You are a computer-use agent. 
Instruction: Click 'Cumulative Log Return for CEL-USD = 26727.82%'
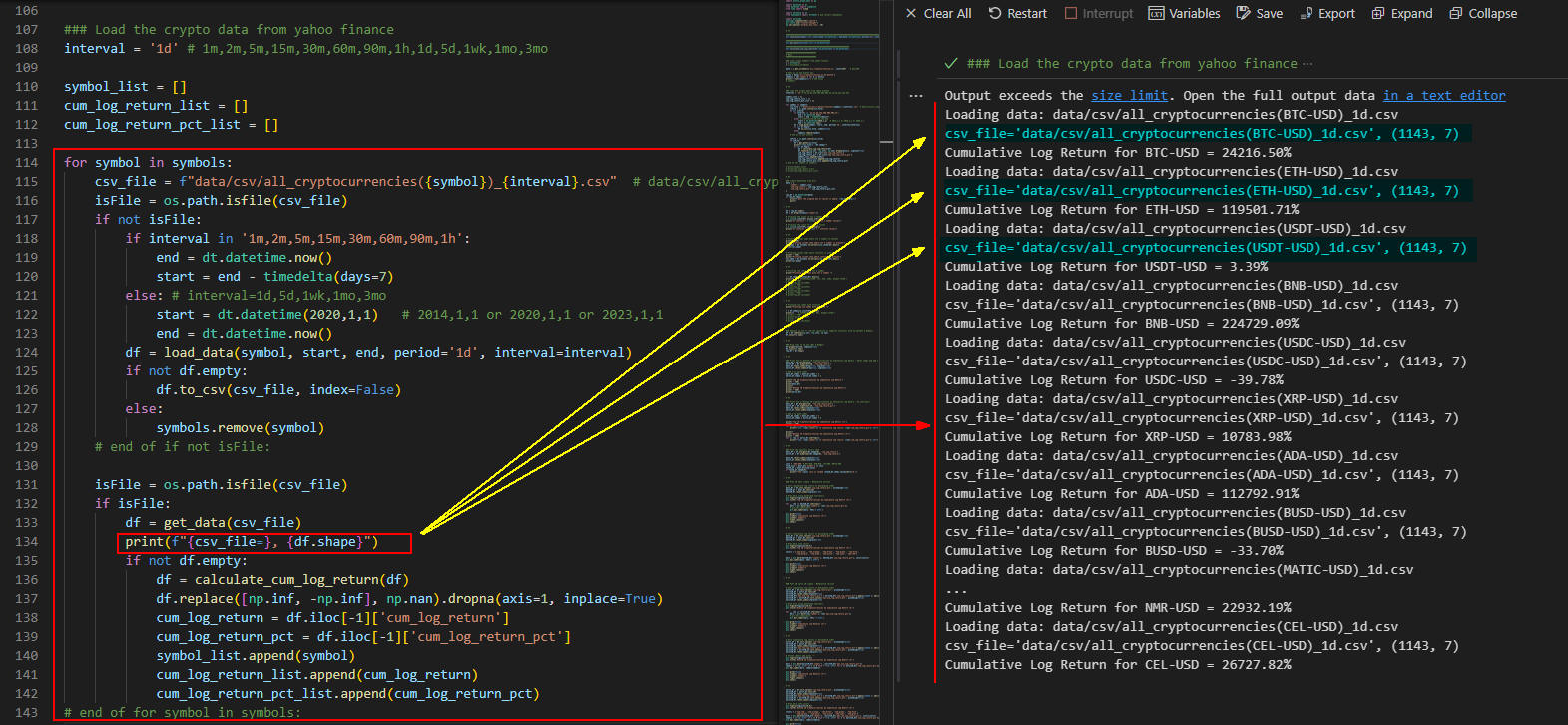click(x=1118, y=664)
